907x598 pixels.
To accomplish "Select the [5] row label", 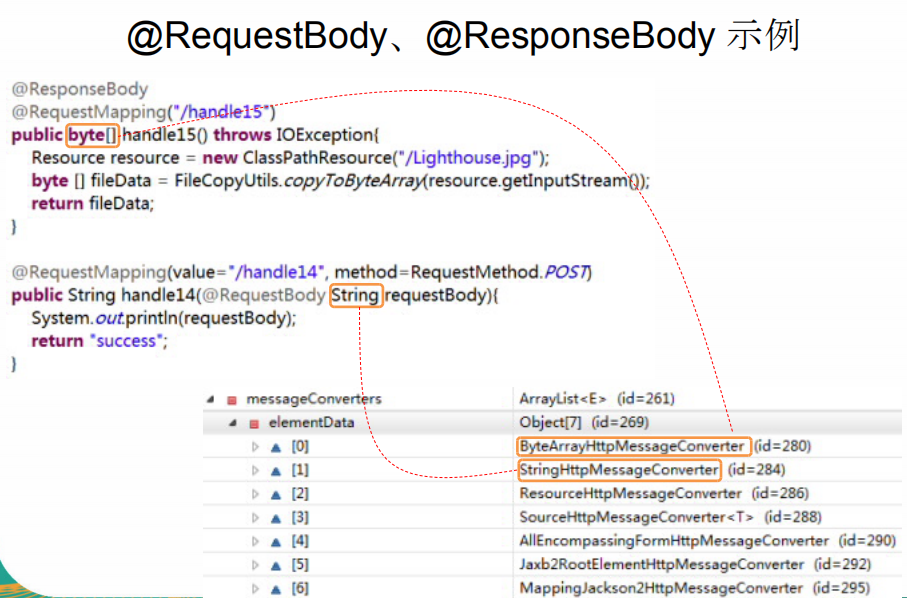I will click(x=300, y=565).
